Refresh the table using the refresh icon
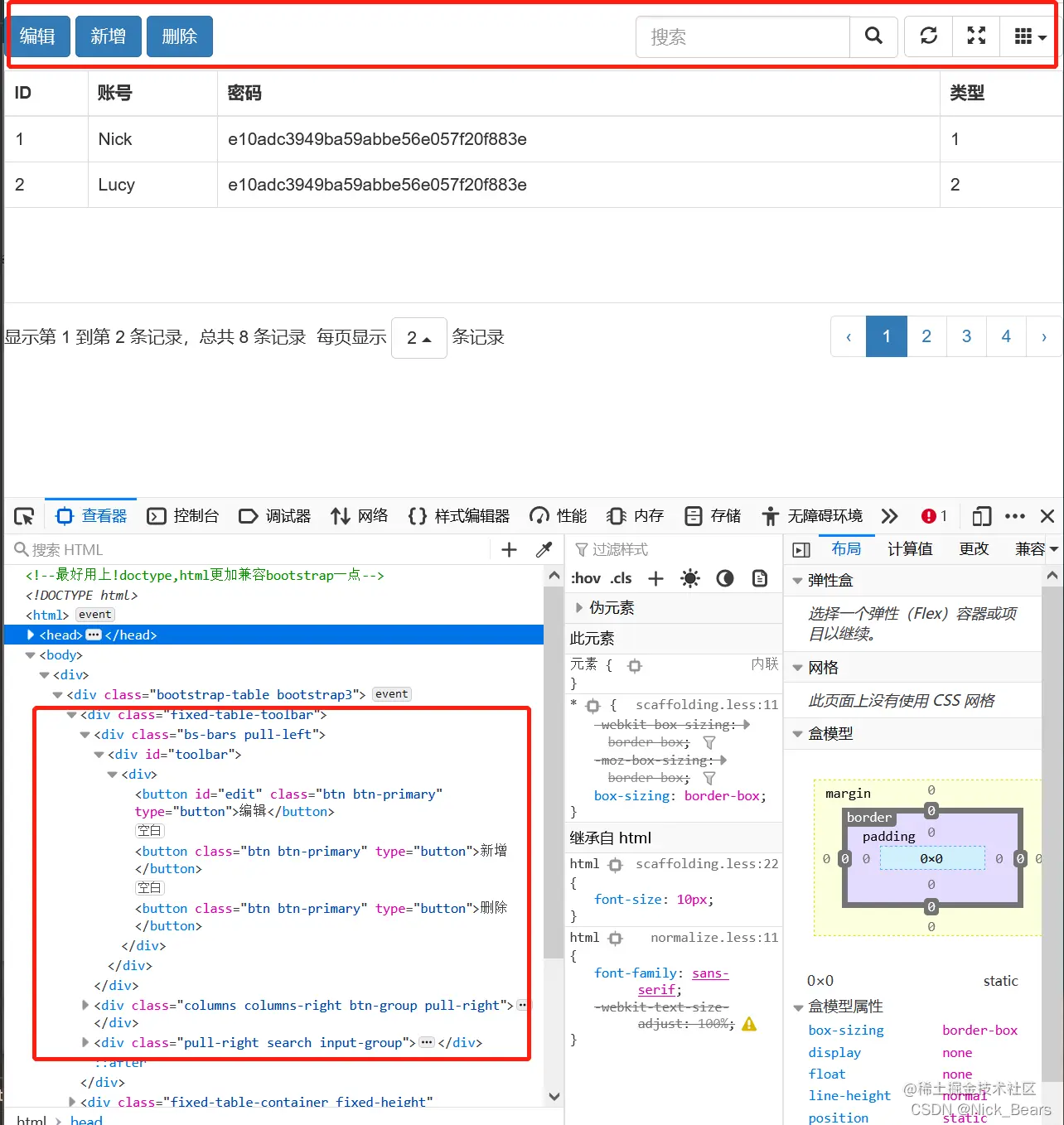 tap(927, 36)
